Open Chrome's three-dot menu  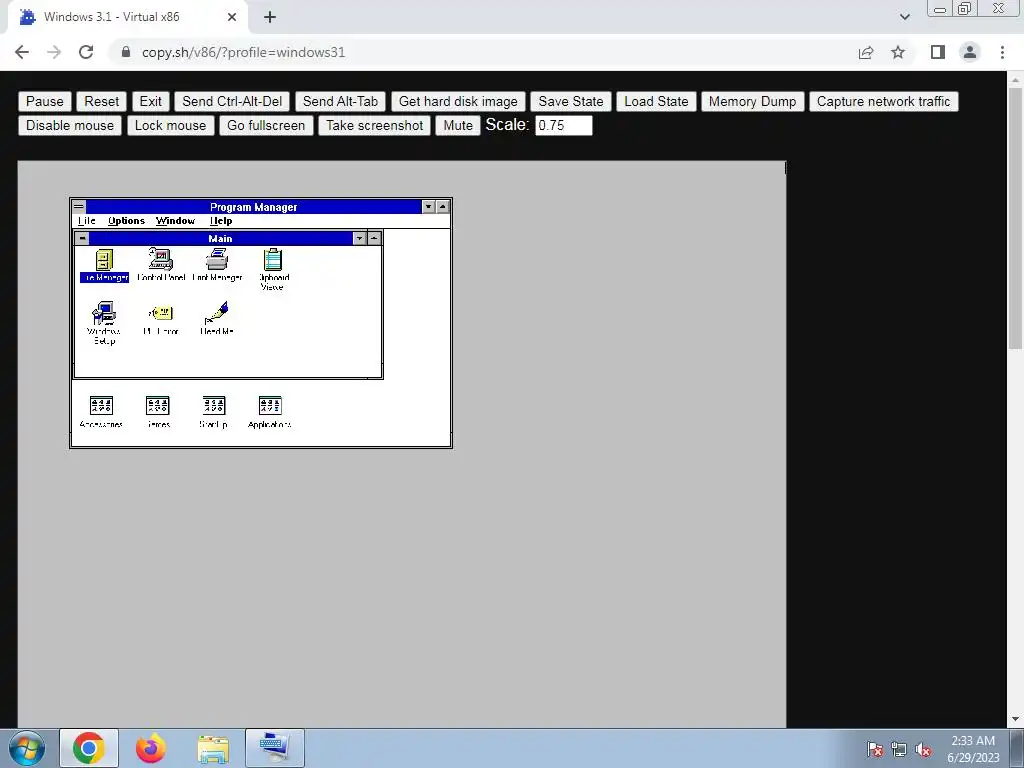(1002, 52)
